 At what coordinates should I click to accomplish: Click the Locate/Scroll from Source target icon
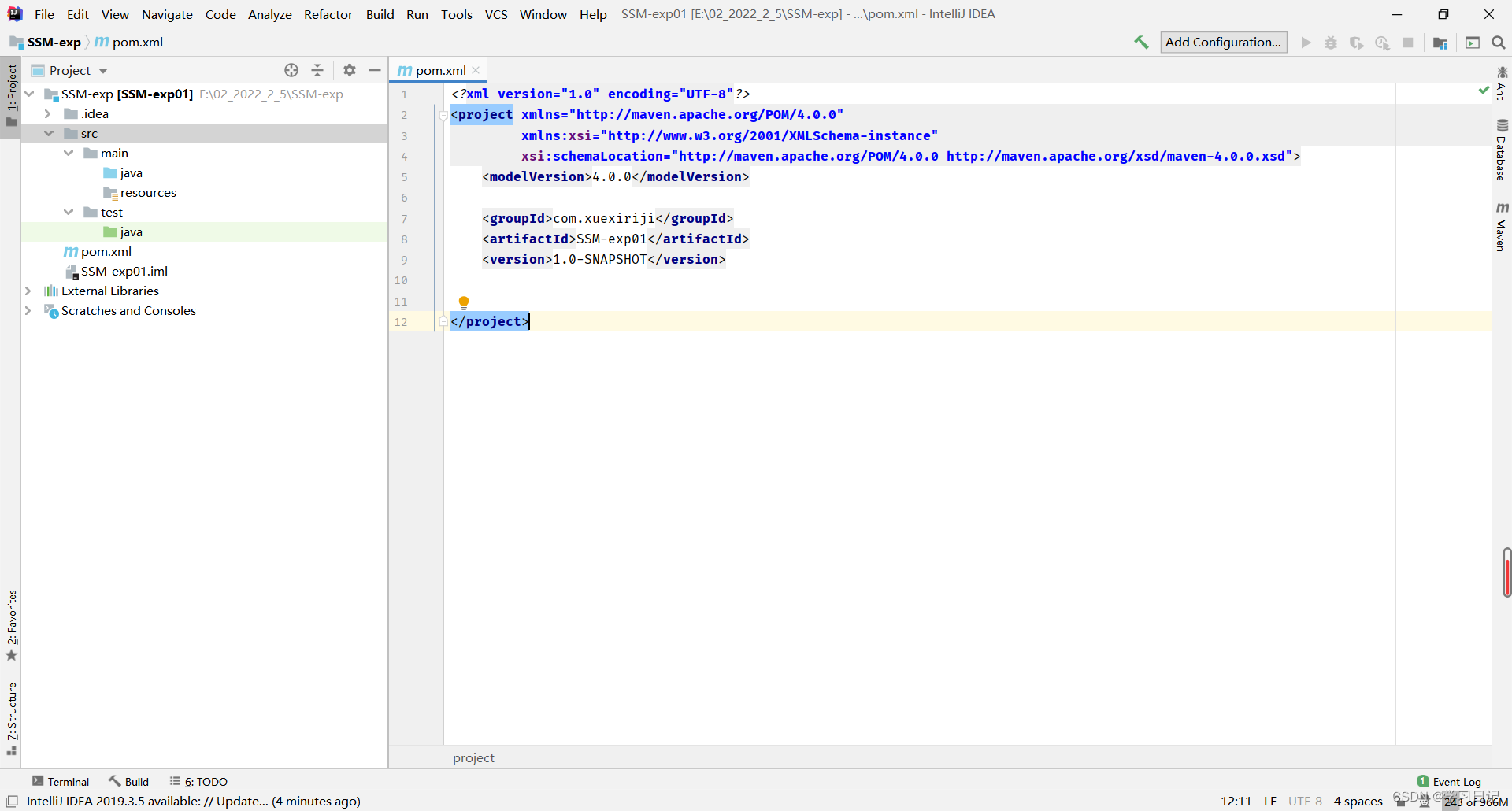(x=291, y=70)
